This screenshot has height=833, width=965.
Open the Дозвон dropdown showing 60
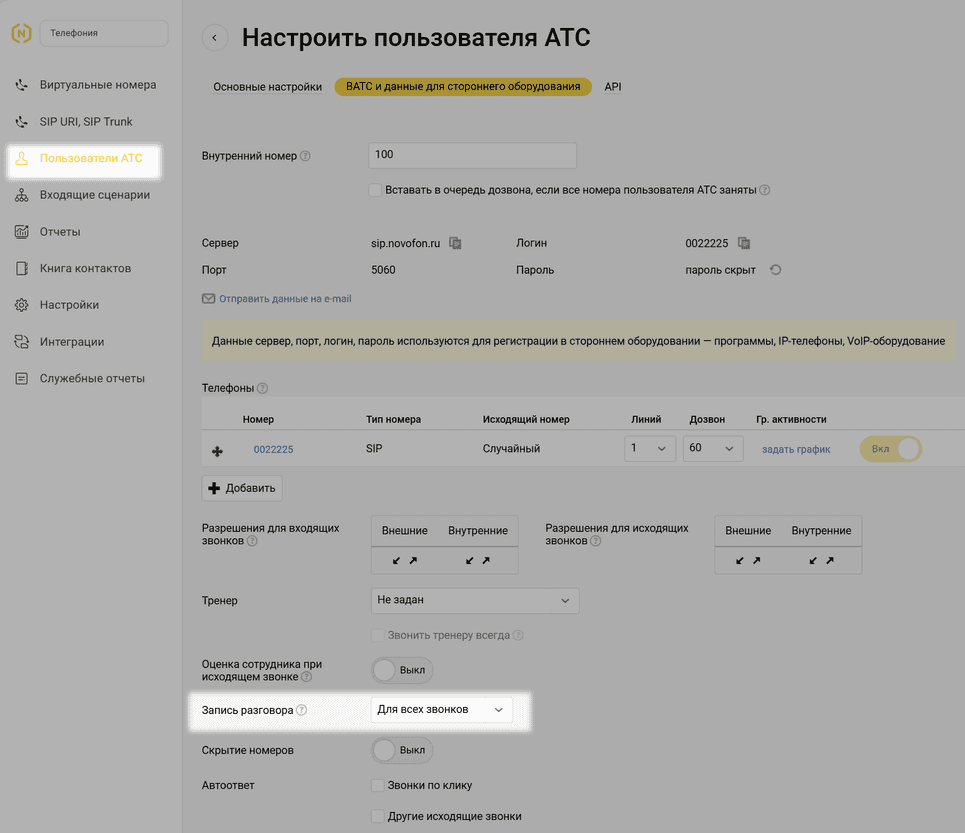[x=713, y=449]
